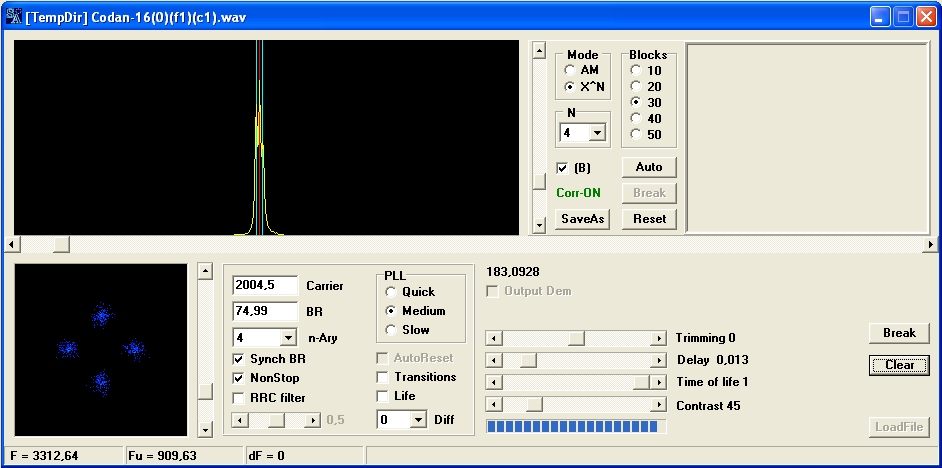Open the N value dropdown
Image resolution: width=942 pixels, height=468 pixels.
pos(597,133)
